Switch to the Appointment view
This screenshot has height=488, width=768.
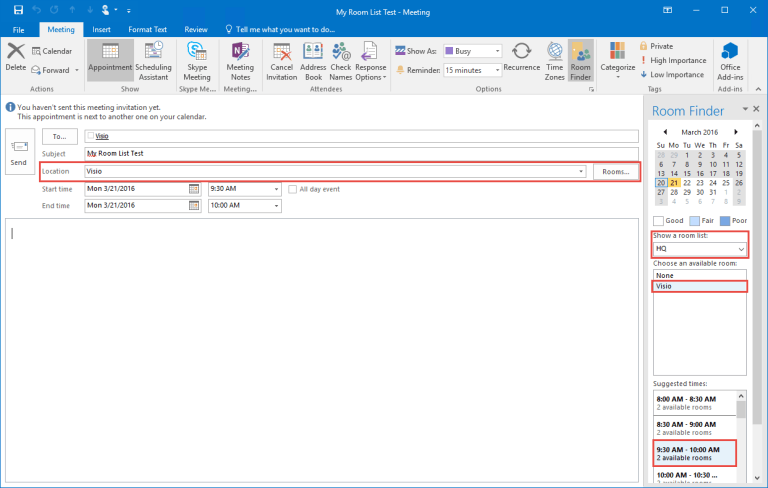coord(110,60)
